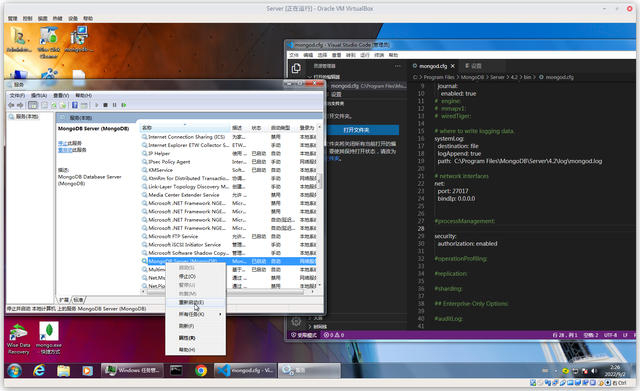Click the Forward arrow in Services toolbar

click(20, 105)
